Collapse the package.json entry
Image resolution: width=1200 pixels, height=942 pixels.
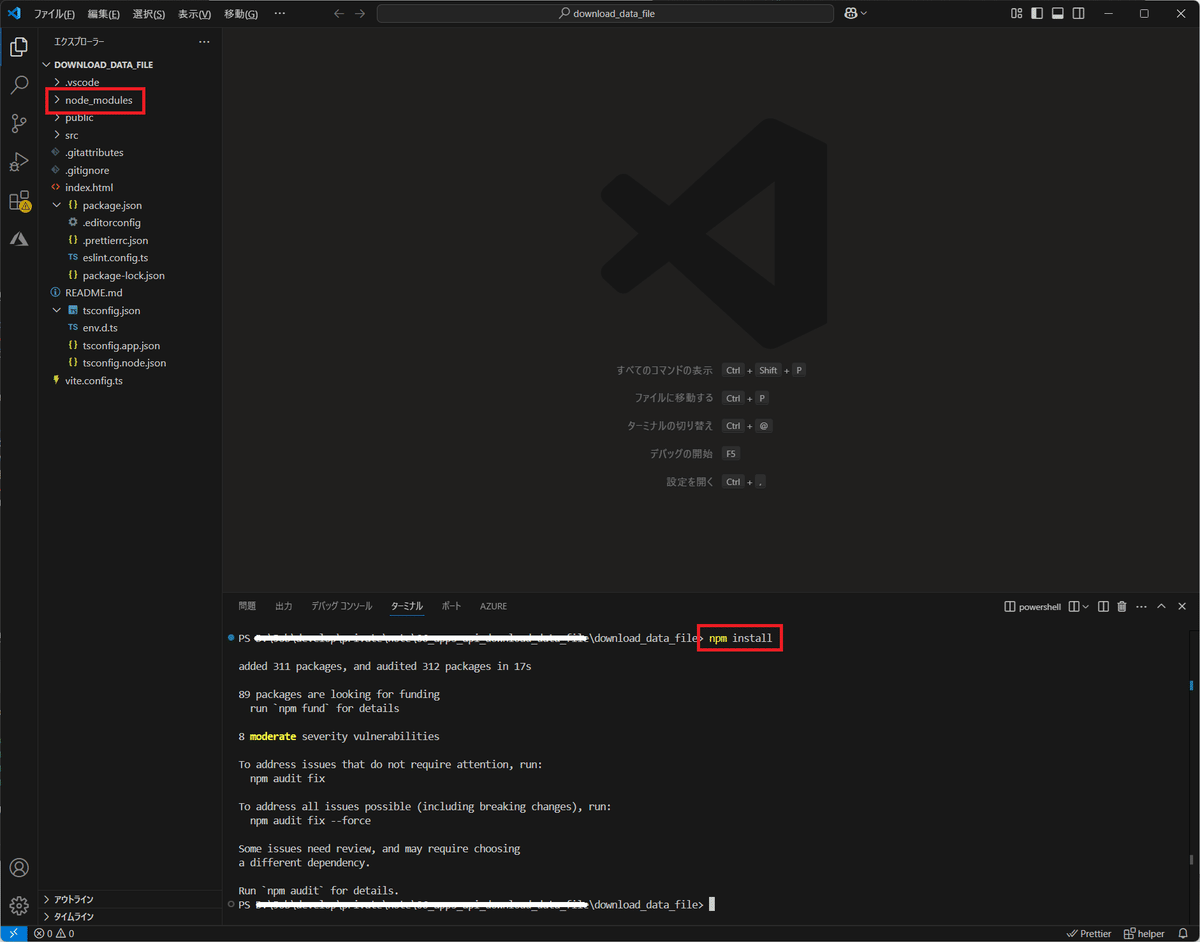[x=57, y=205]
